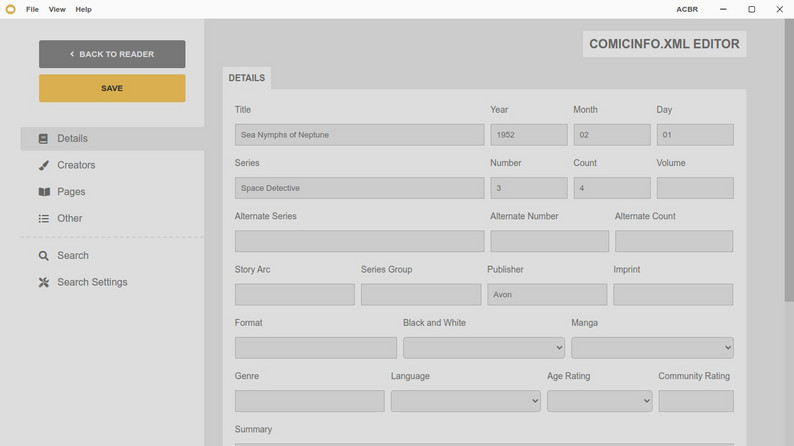
Task: Focus the Story Arc field
Action: coord(295,295)
